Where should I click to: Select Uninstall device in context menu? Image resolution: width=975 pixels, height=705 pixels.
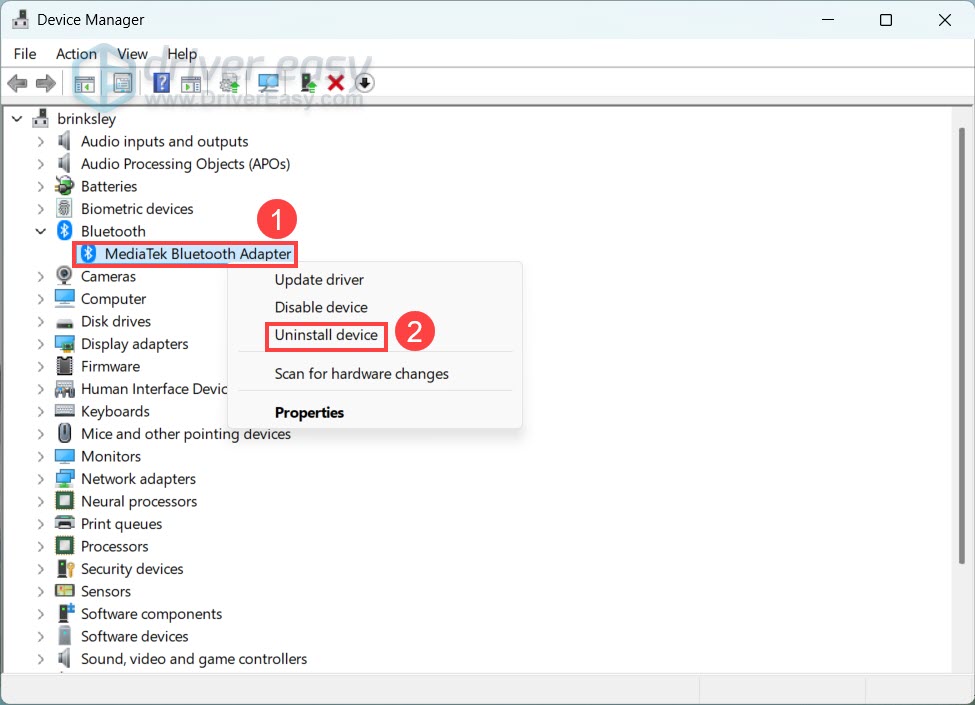326,335
